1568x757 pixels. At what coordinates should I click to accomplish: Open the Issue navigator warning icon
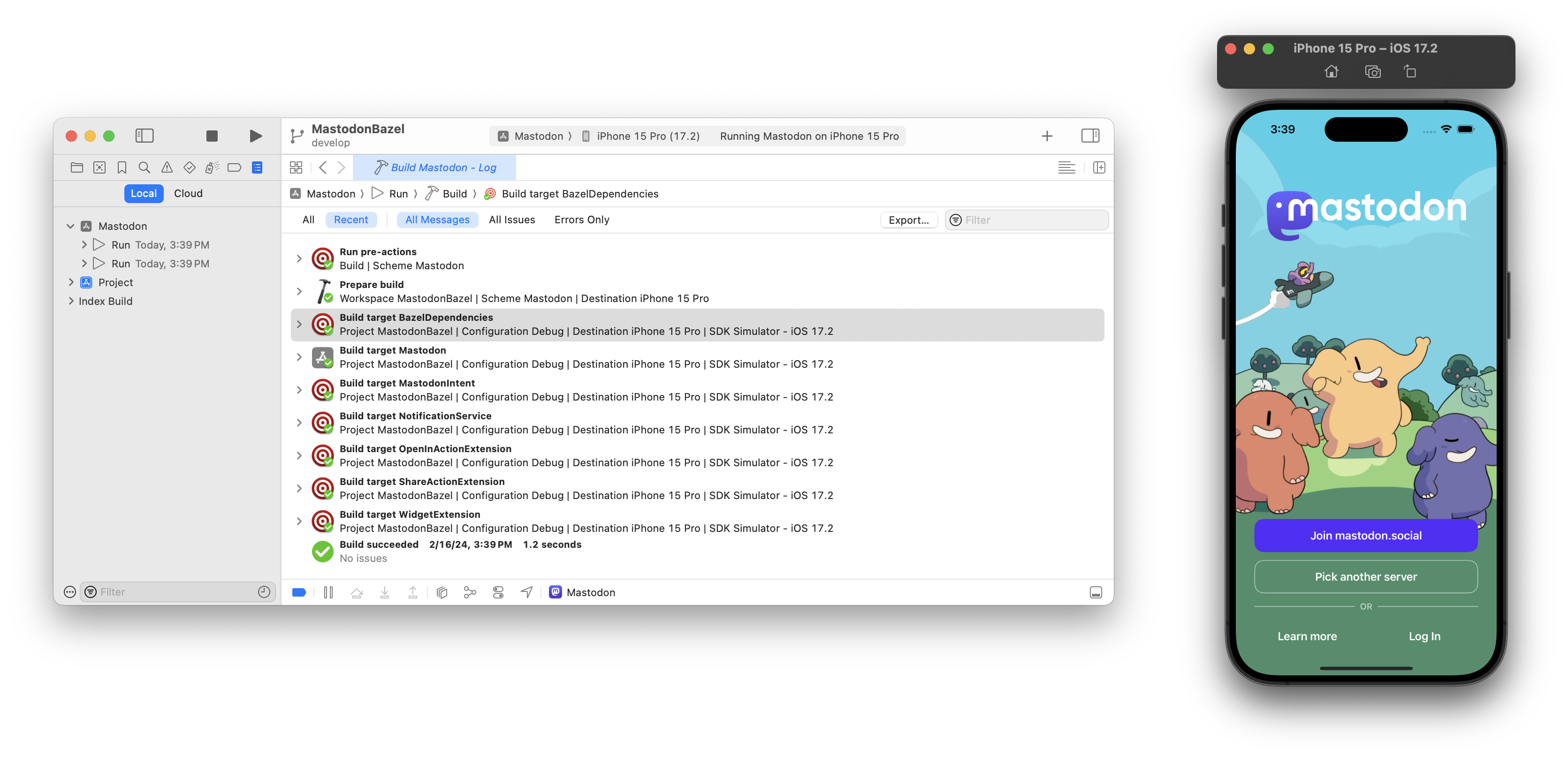coord(167,167)
